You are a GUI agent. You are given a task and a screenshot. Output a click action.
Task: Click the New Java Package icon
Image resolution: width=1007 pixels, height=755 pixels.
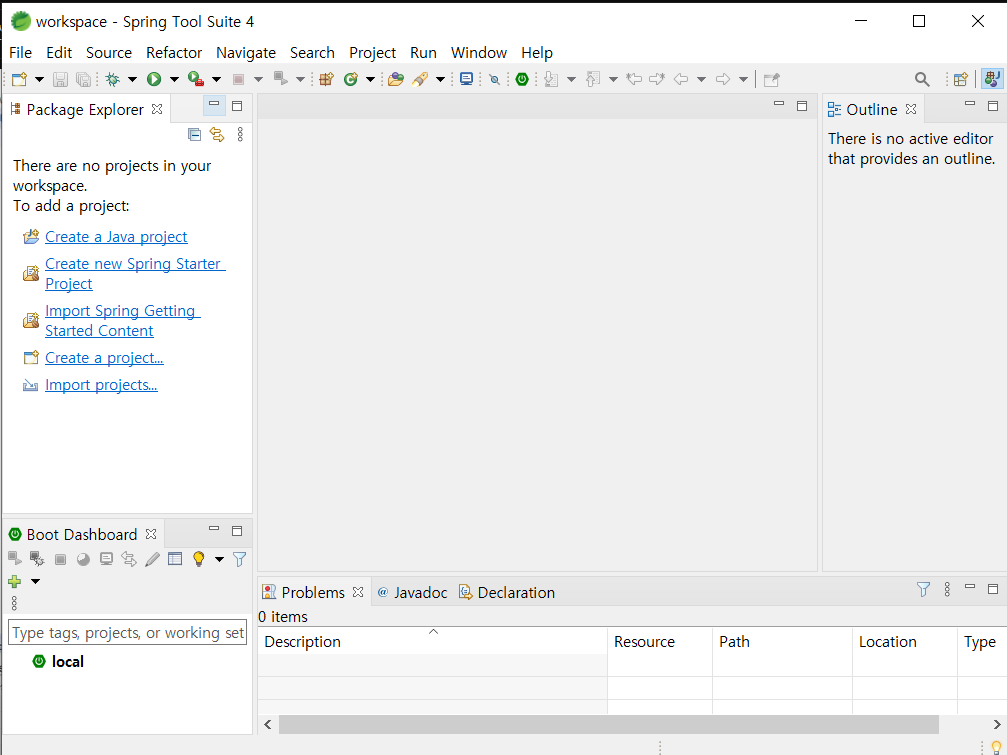click(327, 79)
